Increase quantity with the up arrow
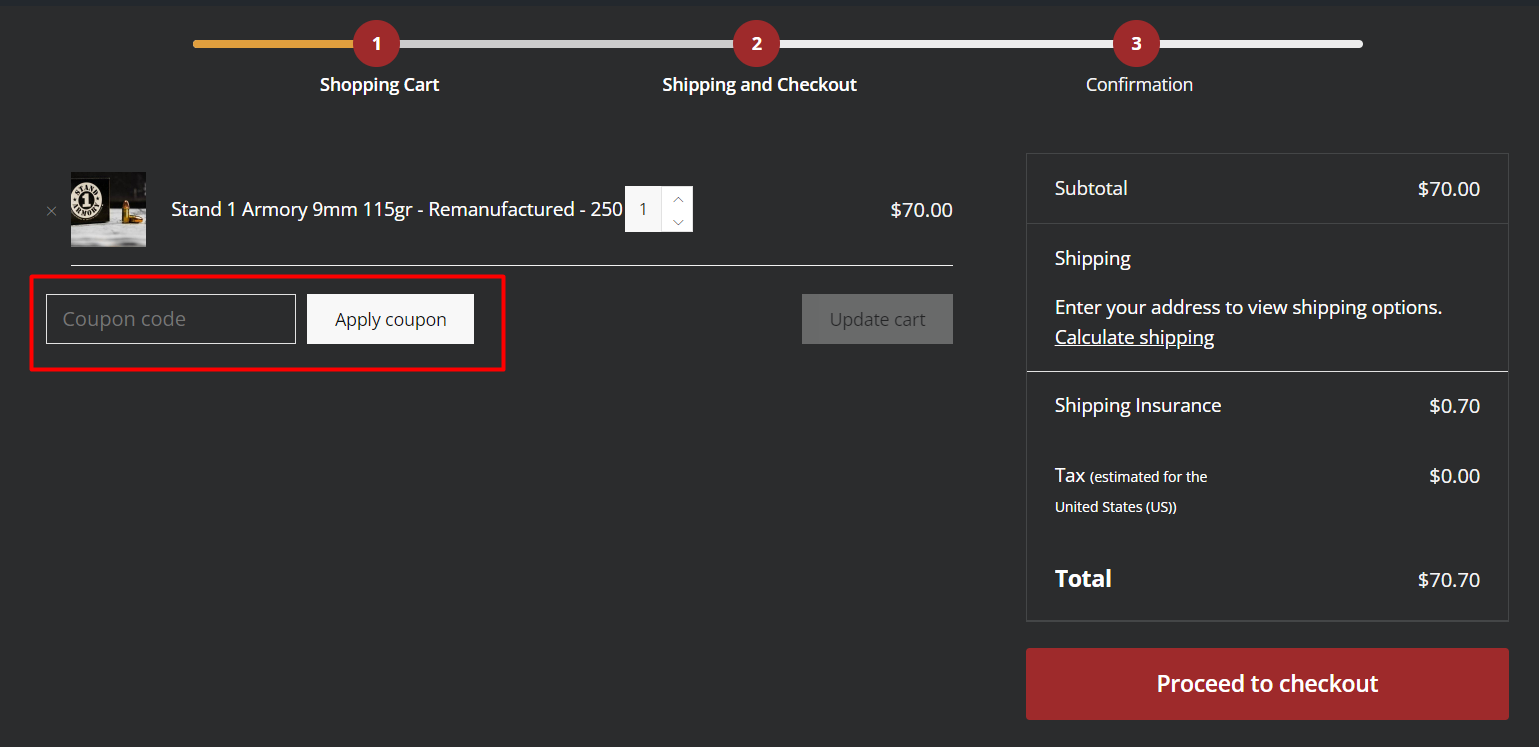Image resolution: width=1539 pixels, height=747 pixels. (678, 198)
